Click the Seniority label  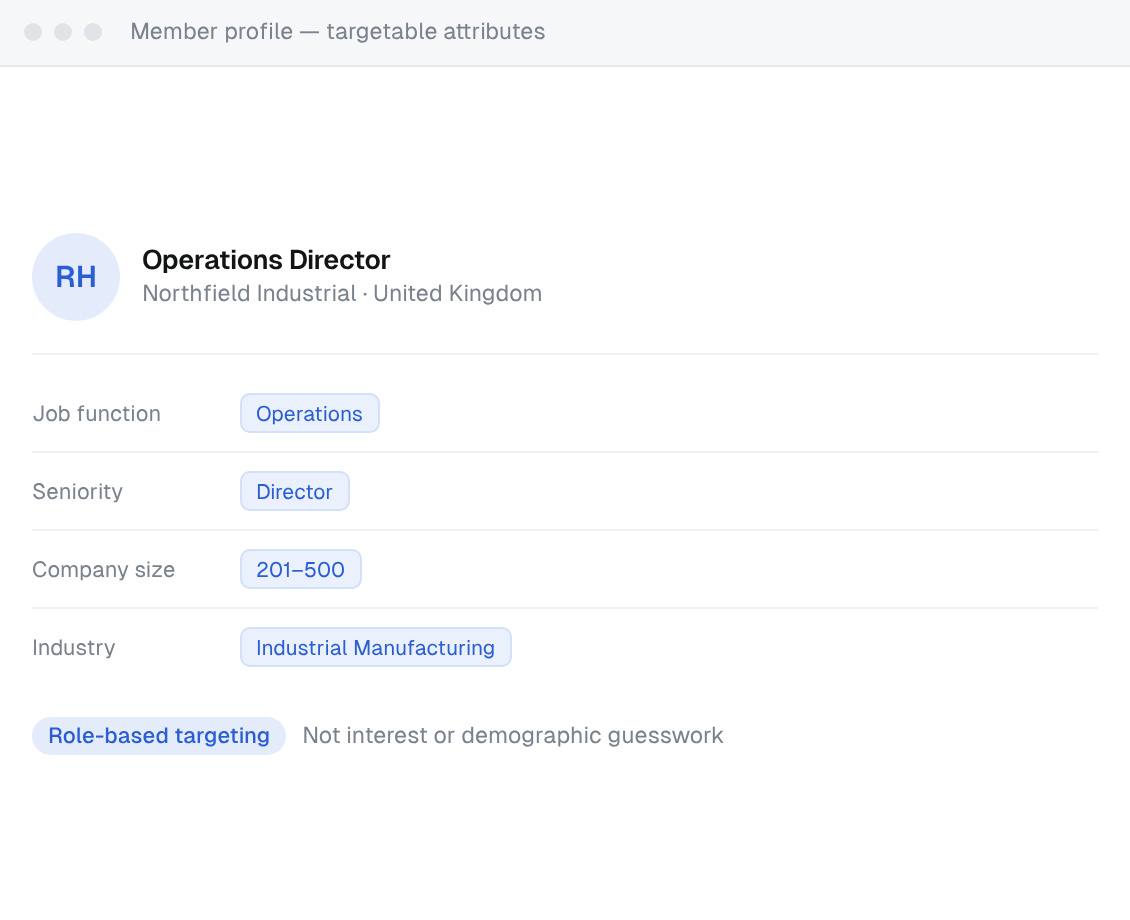point(78,491)
